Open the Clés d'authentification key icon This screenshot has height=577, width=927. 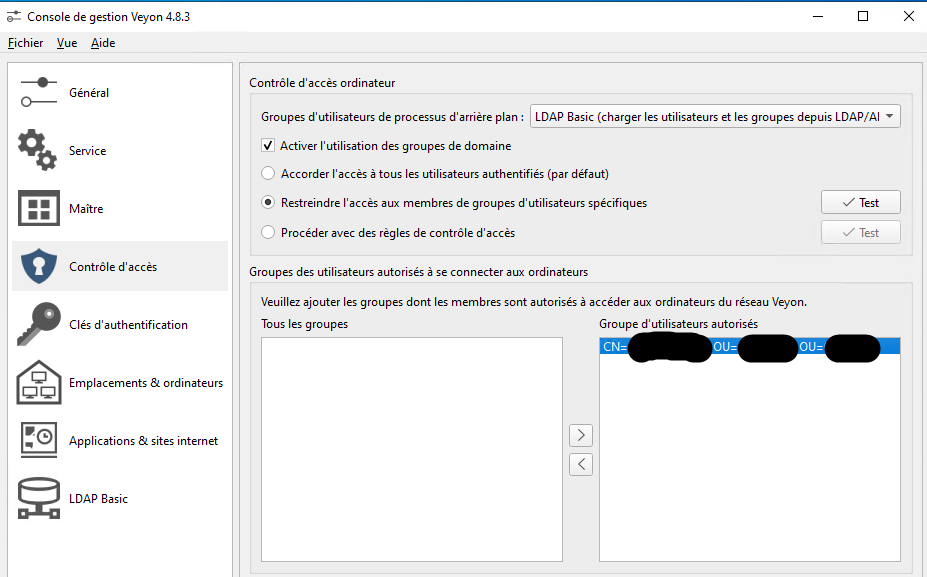tap(39, 324)
